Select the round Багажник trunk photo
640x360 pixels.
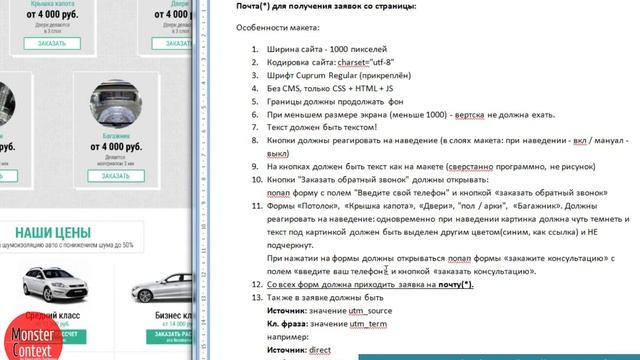[x=116, y=104]
